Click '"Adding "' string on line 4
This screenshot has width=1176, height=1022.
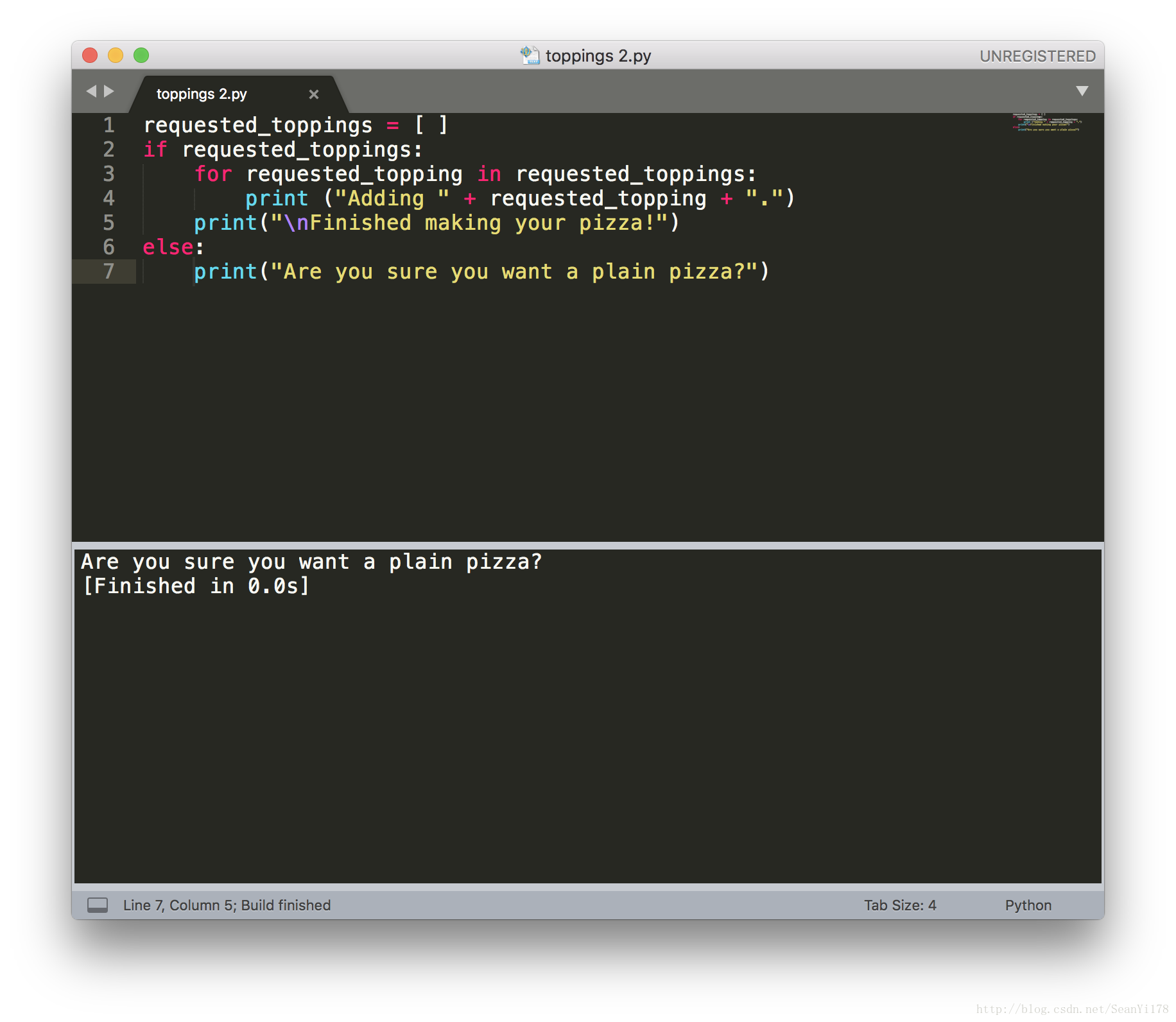click(392, 198)
